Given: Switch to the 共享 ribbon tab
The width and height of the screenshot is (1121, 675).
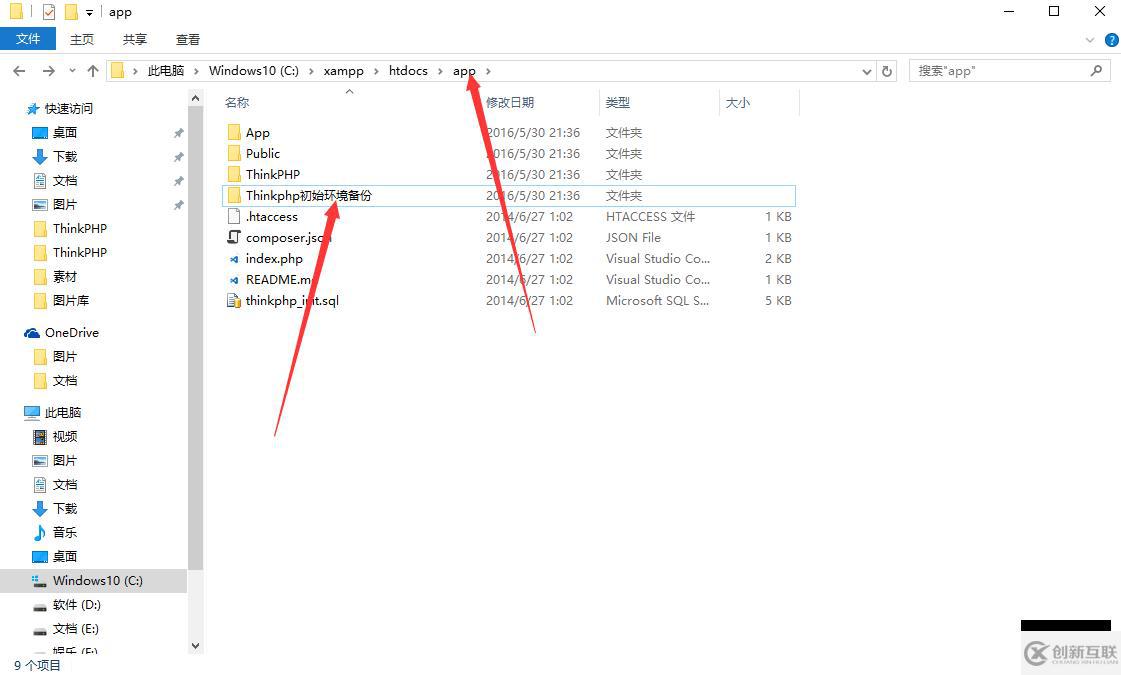Looking at the screenshot, I should [x=134, y=39].
